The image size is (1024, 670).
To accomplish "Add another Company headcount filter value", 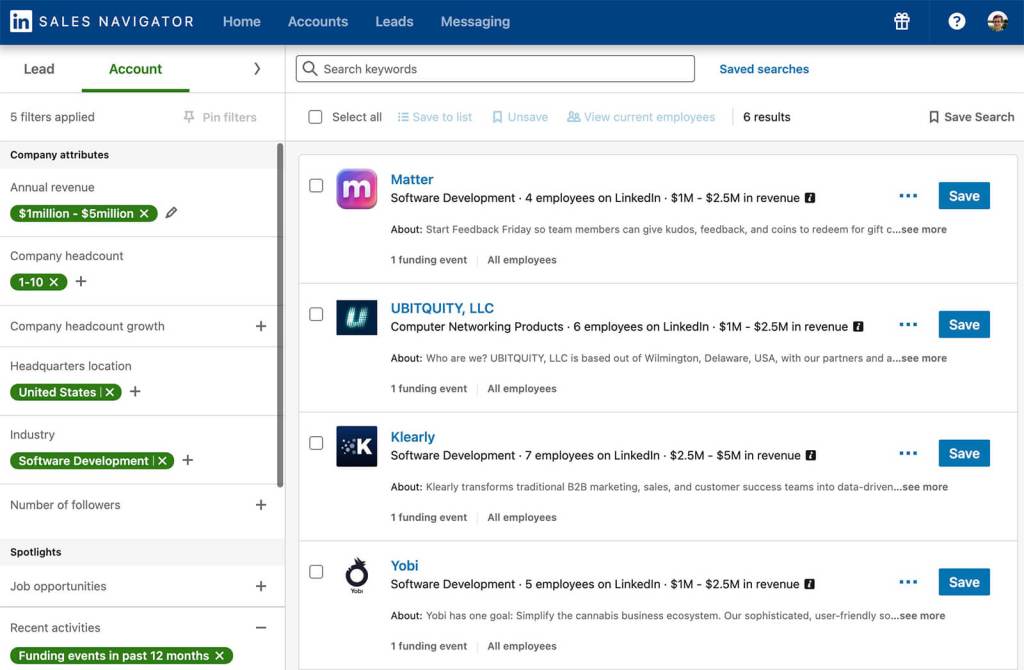I will tap(81, 282).
